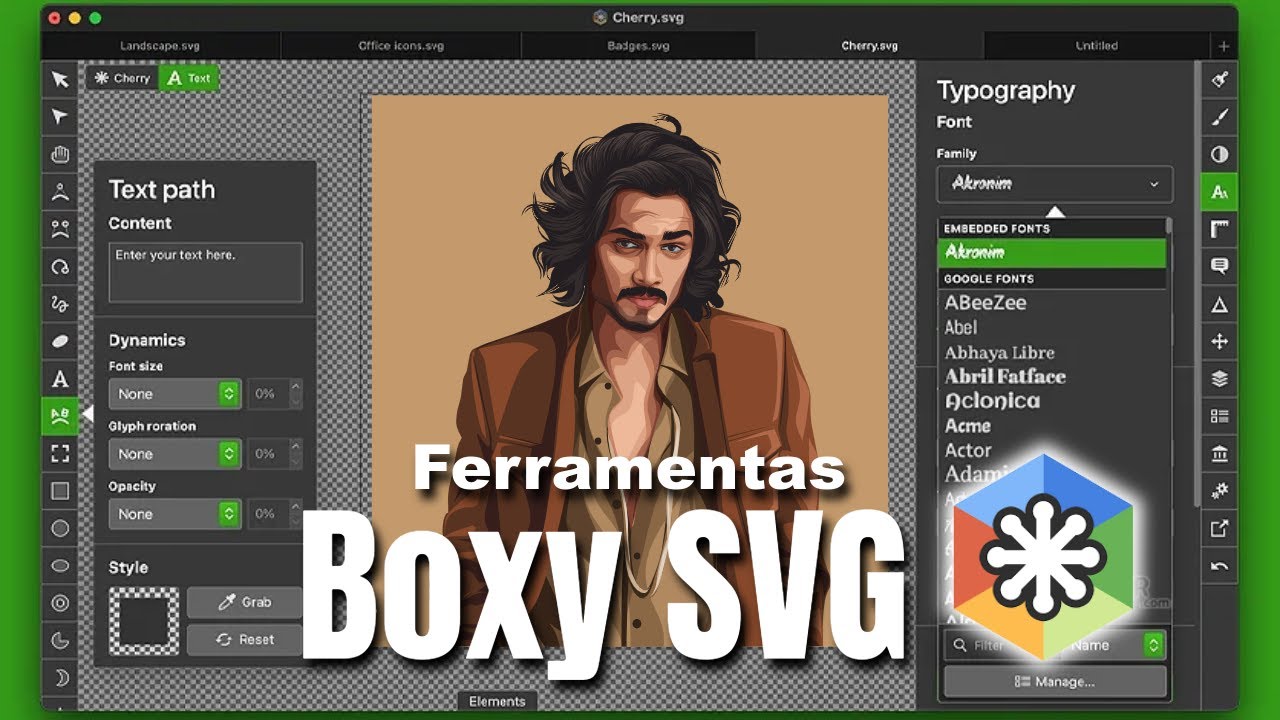Click the Style preview swatch
This screenshot has width=1280, height=720.
tap(144, 621)
